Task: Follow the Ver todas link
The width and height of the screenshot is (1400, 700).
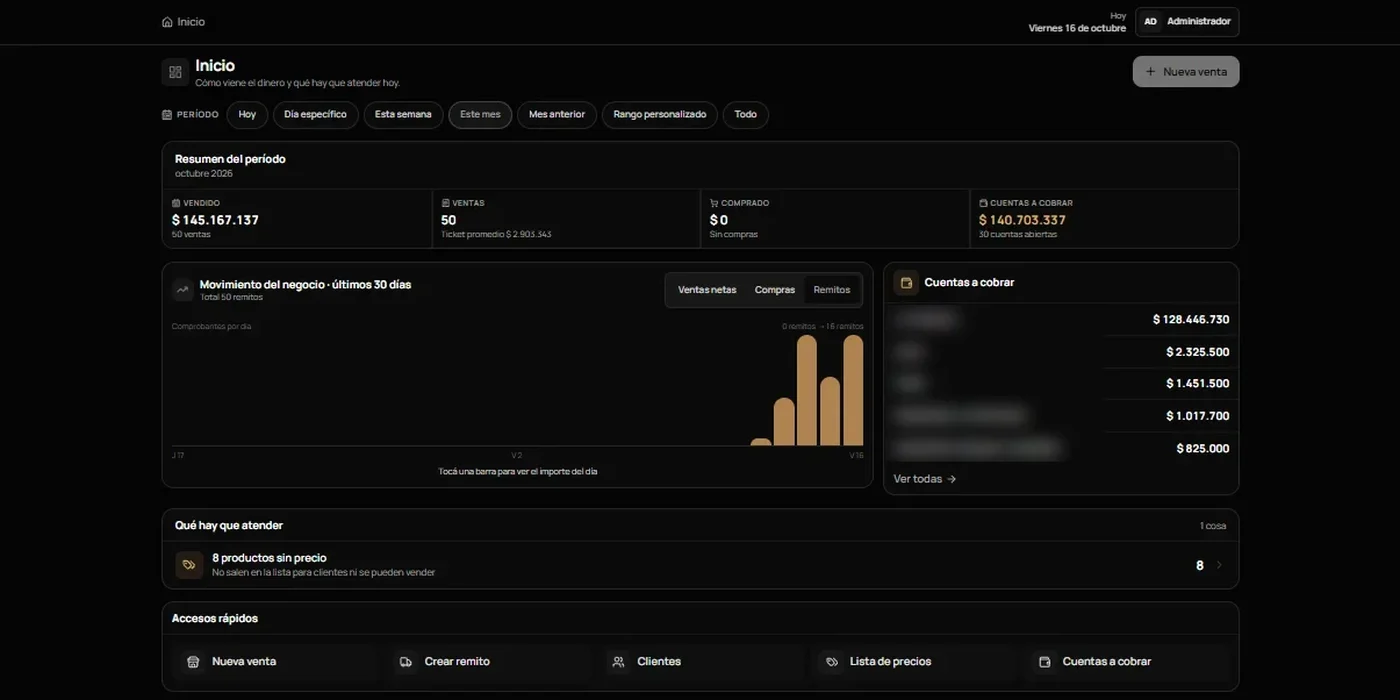Action: 925,479
